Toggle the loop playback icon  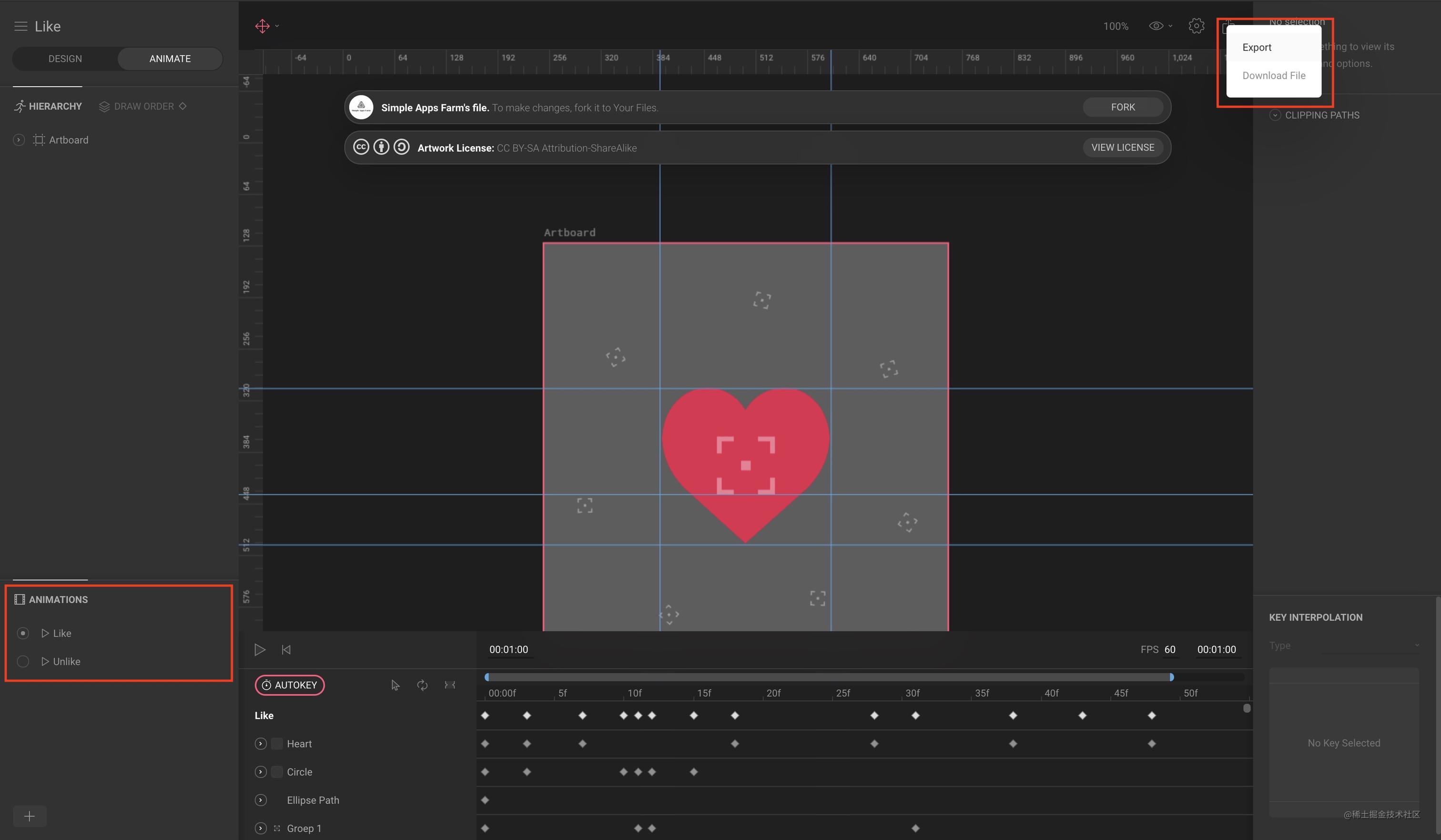pos(422,685)
